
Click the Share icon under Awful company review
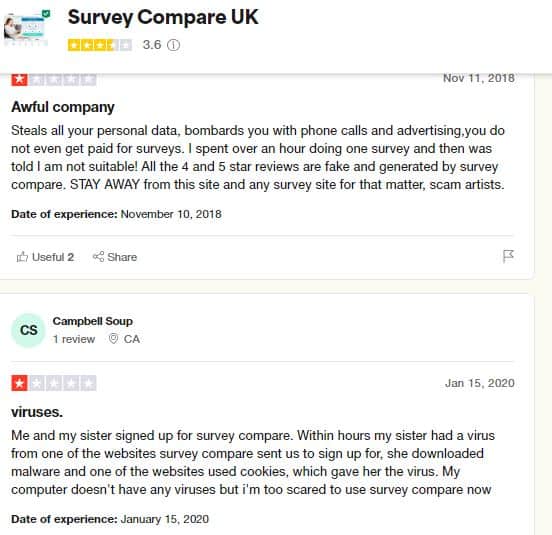click(x=98, y=257)
